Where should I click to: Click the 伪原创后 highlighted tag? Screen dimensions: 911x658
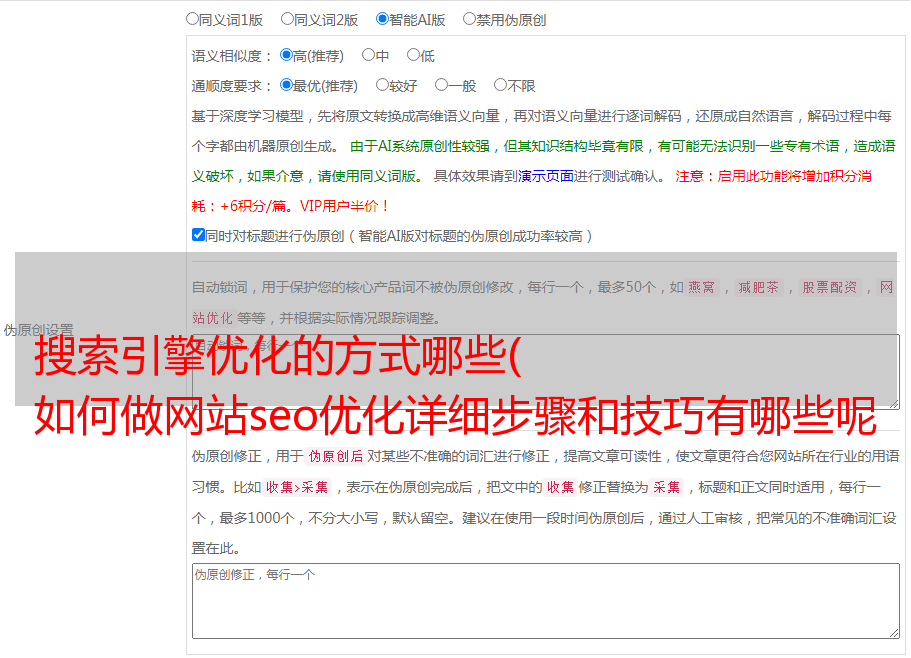[336, 456]
